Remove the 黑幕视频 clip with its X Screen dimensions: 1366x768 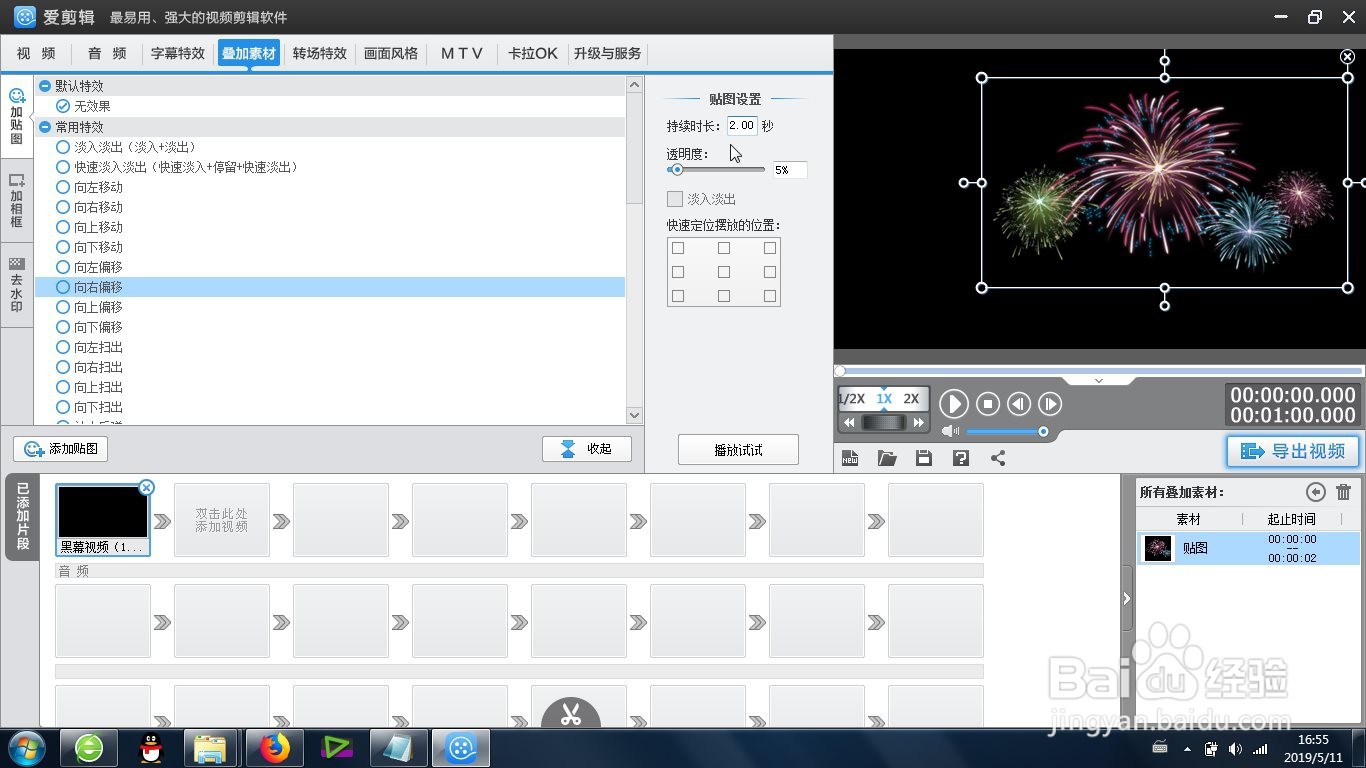click(x=146, y=488)
